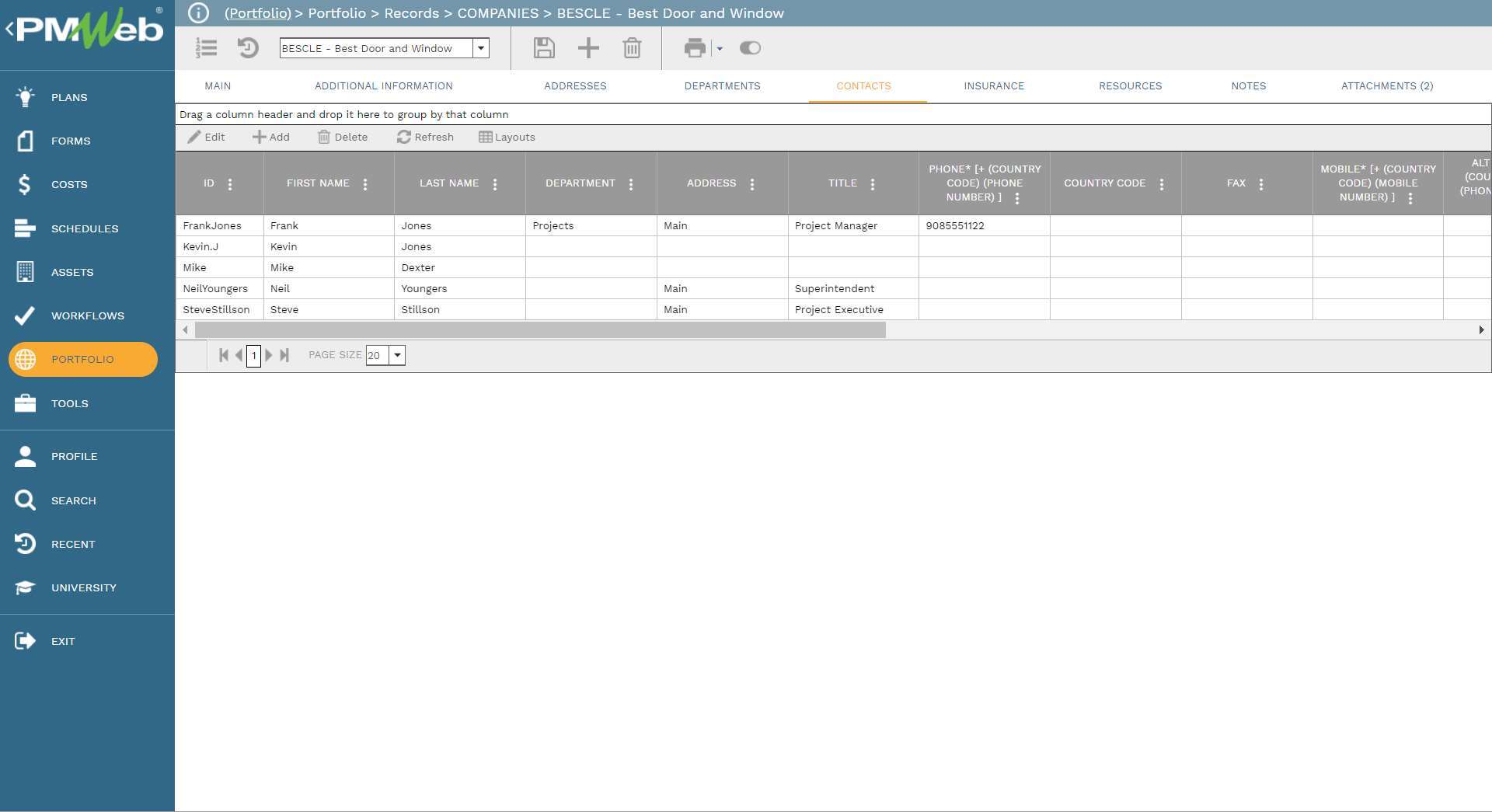
Task: Open the Title column options menu
Action: (873, 184)
